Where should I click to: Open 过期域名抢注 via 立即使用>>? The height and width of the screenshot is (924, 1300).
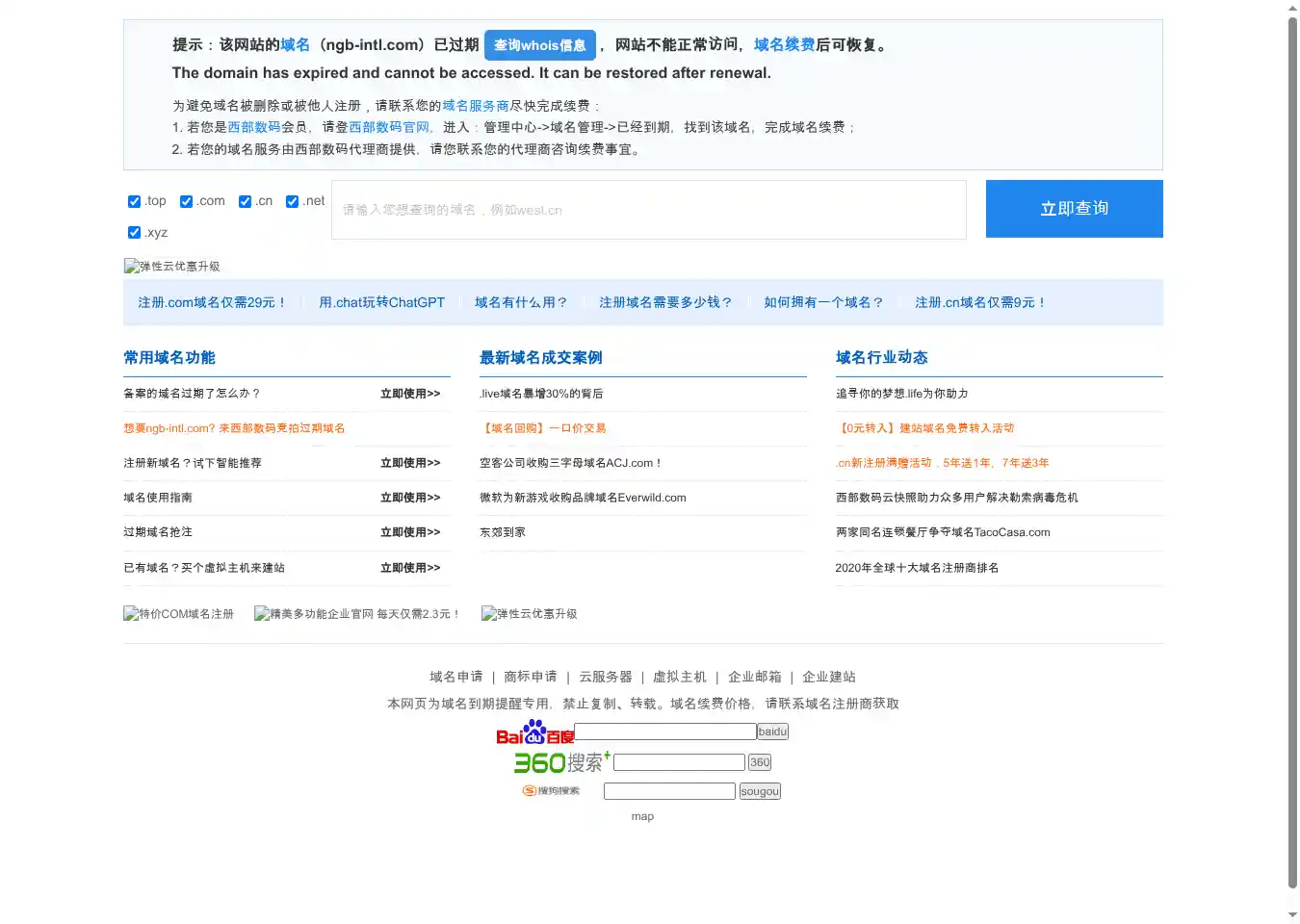tap(409, 532)
